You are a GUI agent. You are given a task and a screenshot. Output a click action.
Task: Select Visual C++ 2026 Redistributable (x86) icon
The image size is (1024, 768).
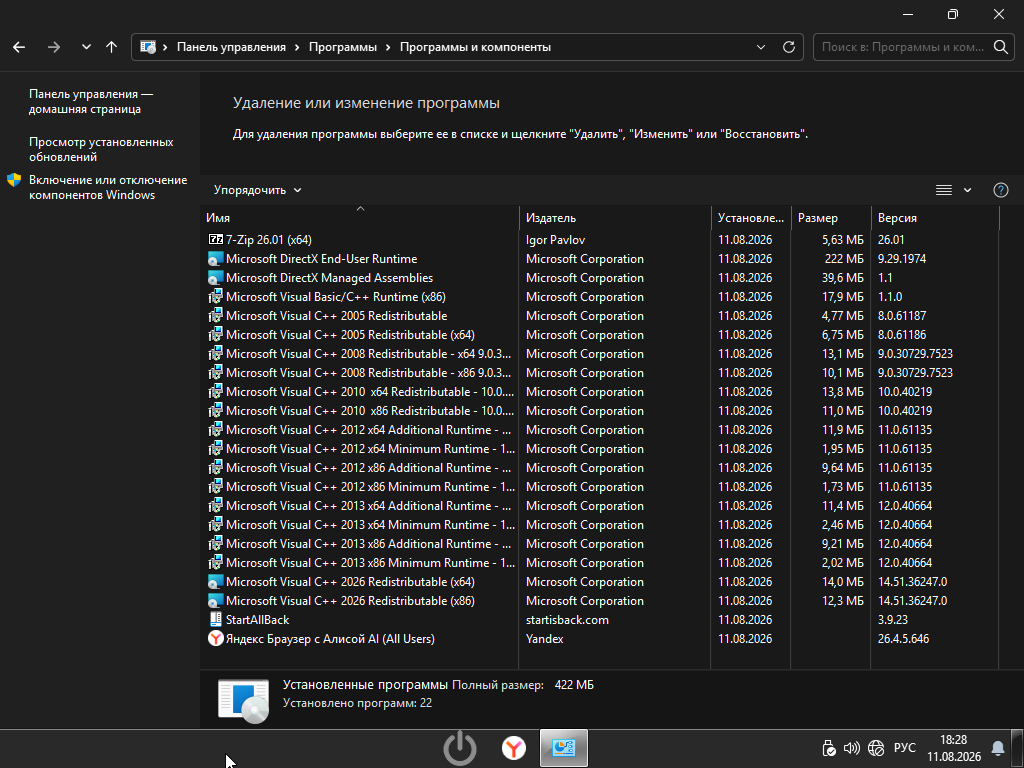(x=216, y=600)
